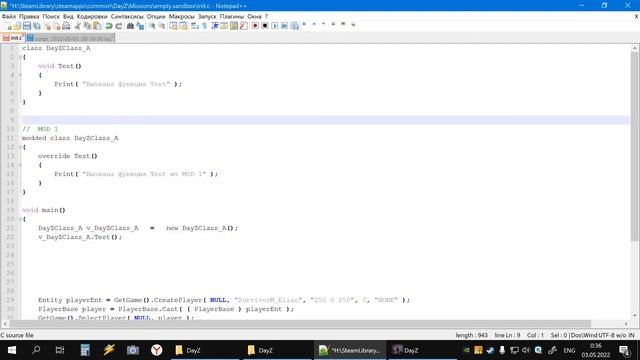Collapse override Test fold at line 14
The height and width of the screenshot is (360, 640).
point(20,165)
